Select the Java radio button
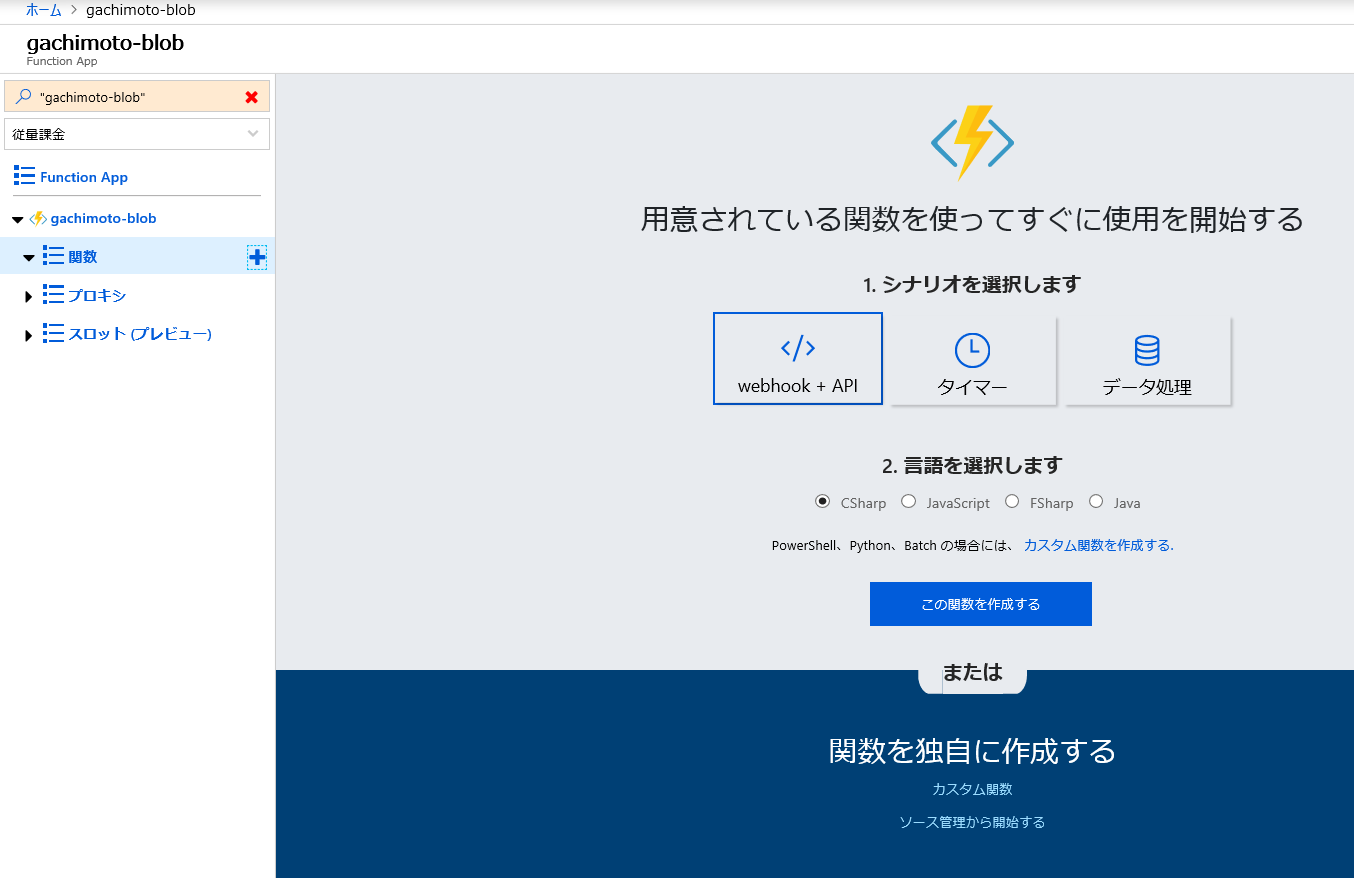The image size is (1354, 878). point(1096,501)
